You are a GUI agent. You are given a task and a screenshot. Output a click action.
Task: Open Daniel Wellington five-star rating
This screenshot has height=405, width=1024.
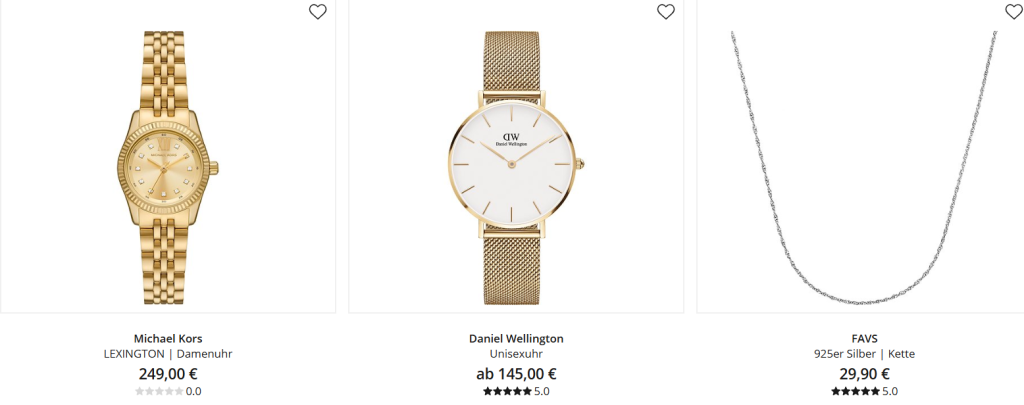[507, 391]
